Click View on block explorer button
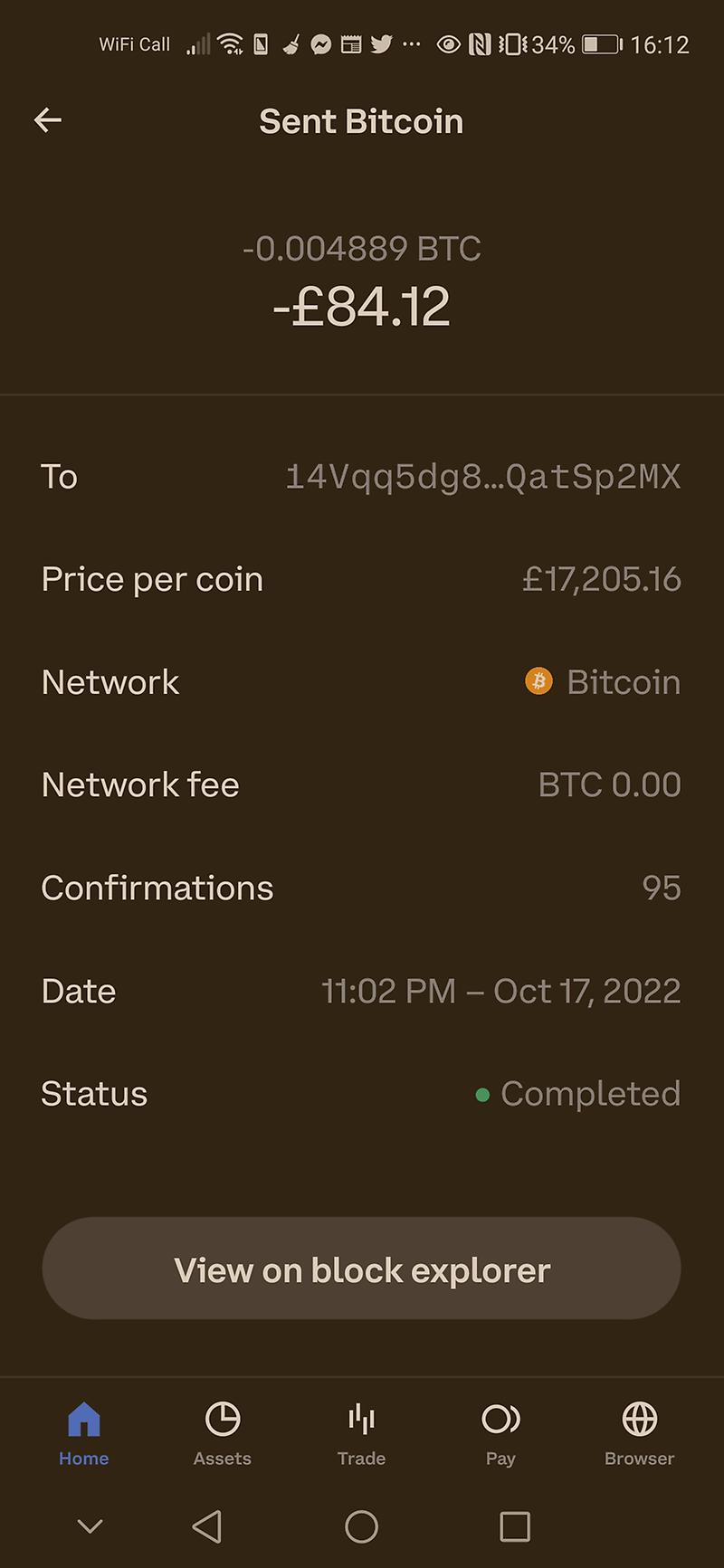This screenshot has height=1568, width=724. 361,1269
